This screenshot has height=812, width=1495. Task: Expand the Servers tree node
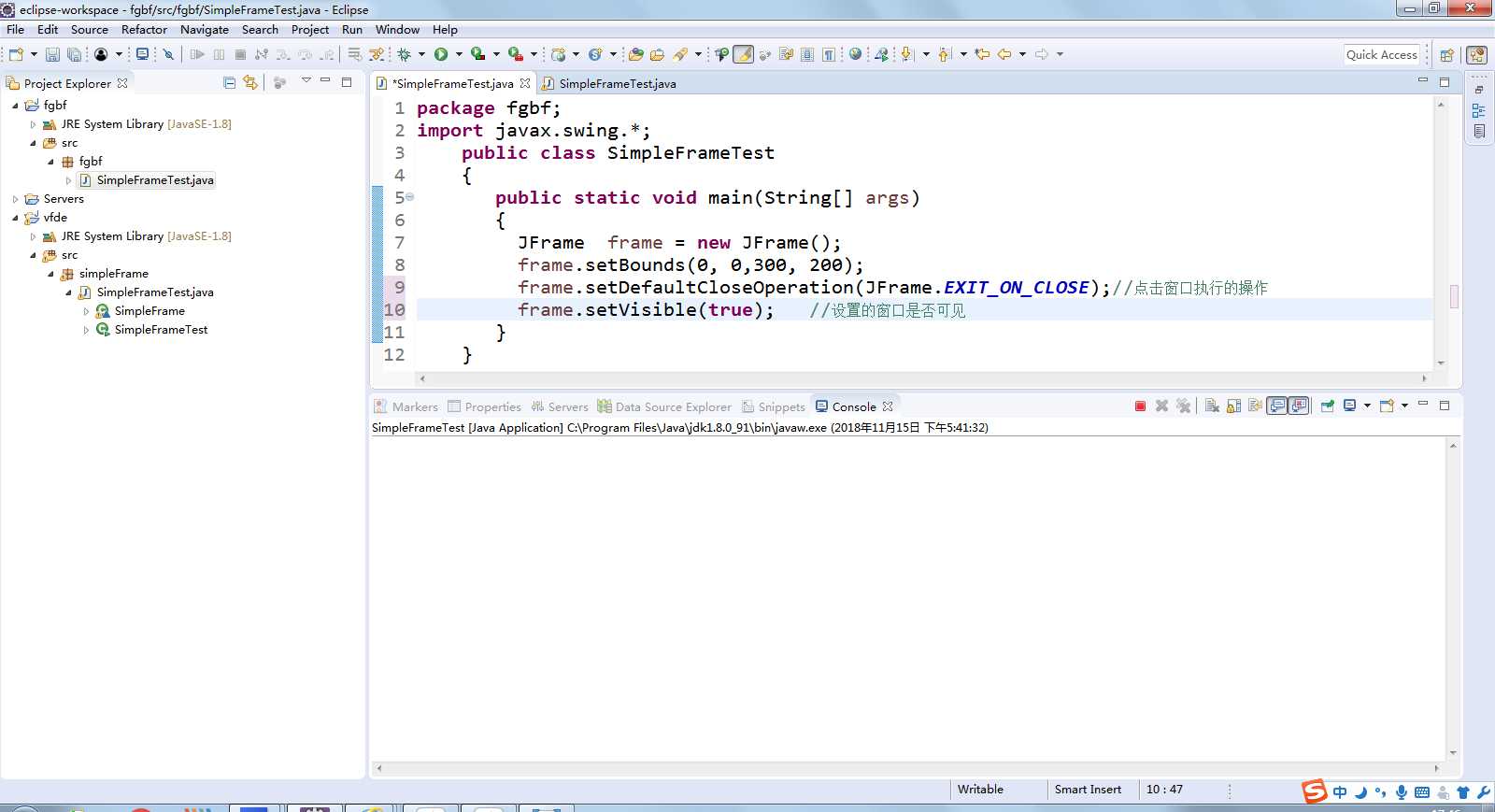[15, 199]
